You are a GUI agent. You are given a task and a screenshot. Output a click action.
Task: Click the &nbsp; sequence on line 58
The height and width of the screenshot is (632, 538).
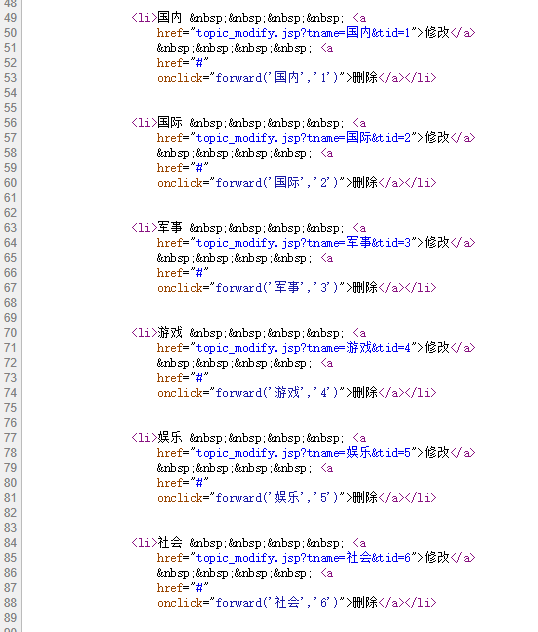click(234, 153)
